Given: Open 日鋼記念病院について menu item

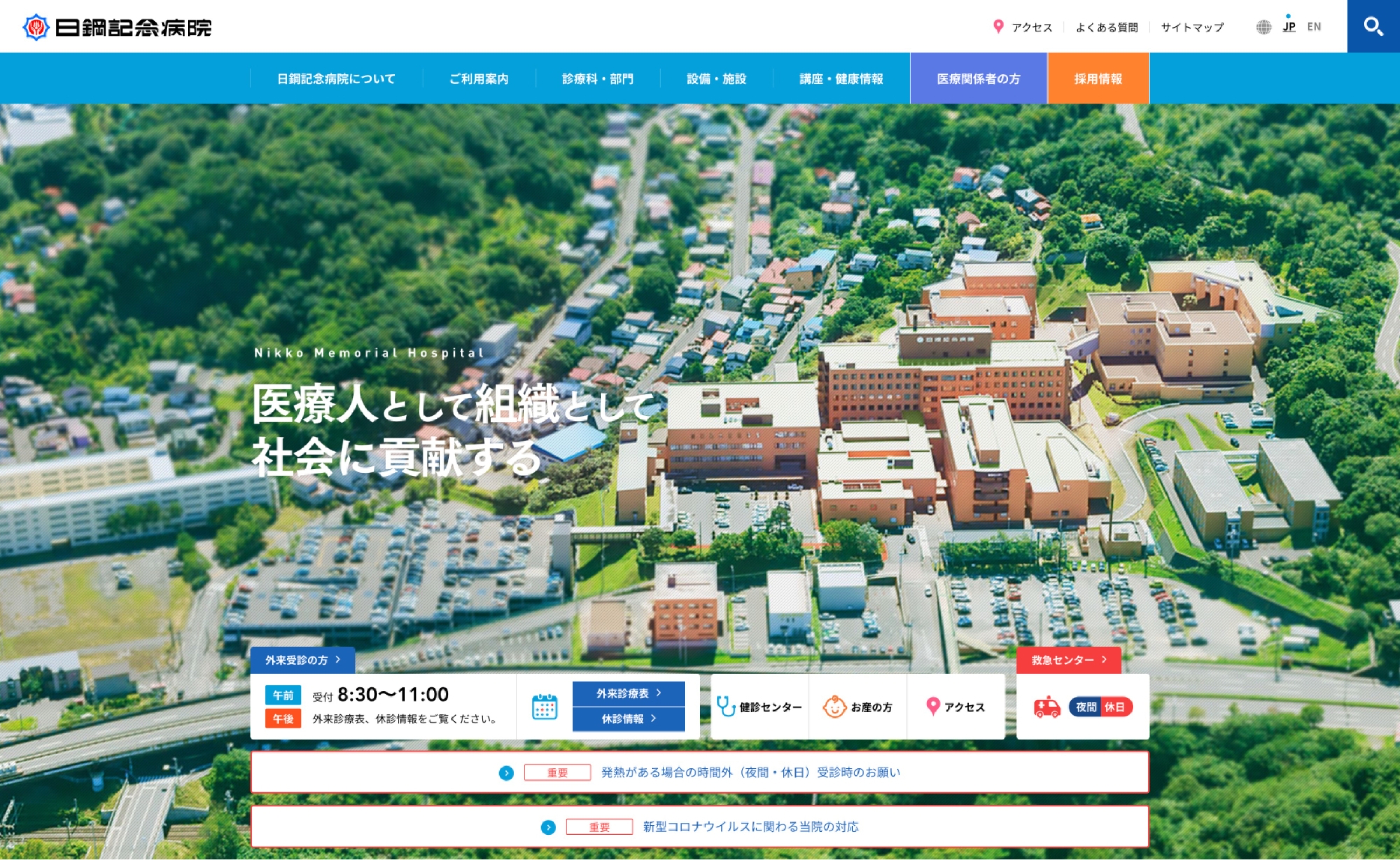Looking at the screenshot, I should point(336,78).
